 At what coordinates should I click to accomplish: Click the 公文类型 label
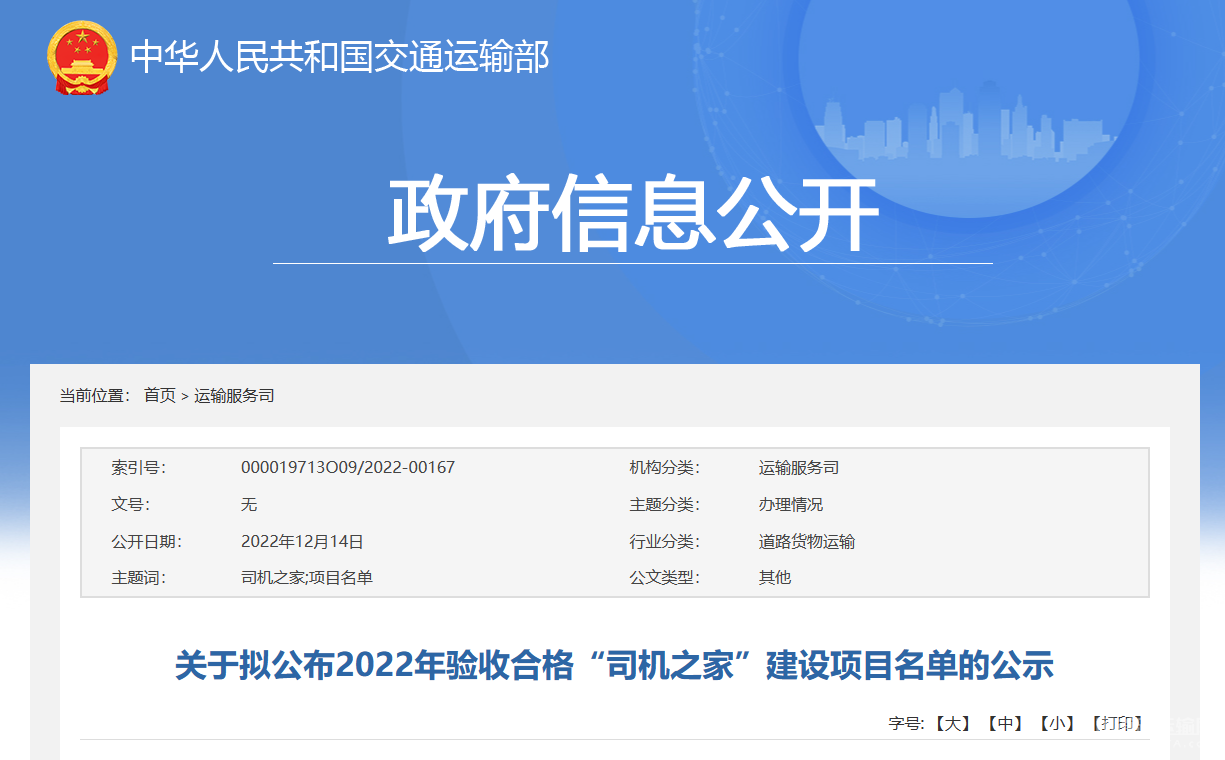click(664, 578)
